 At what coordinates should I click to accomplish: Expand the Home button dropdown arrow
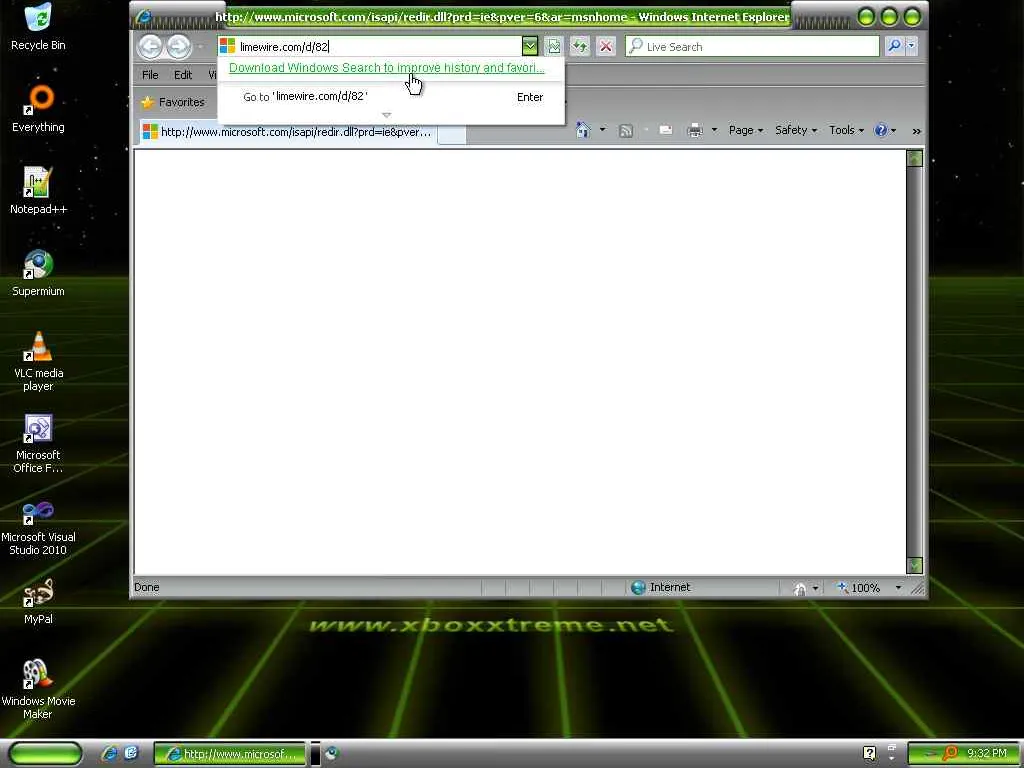[603, 130]
